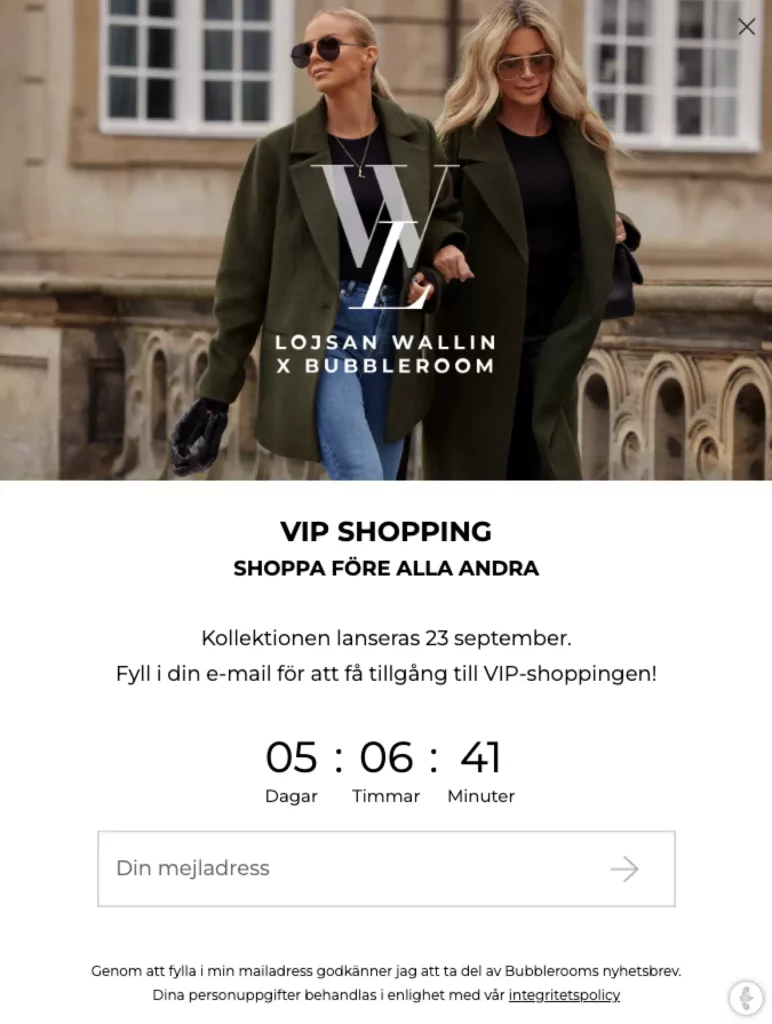Screen dimensions: 772x1024
Task: Click the Timmar label
Action: pyautogui.click(x=386, y=796)
